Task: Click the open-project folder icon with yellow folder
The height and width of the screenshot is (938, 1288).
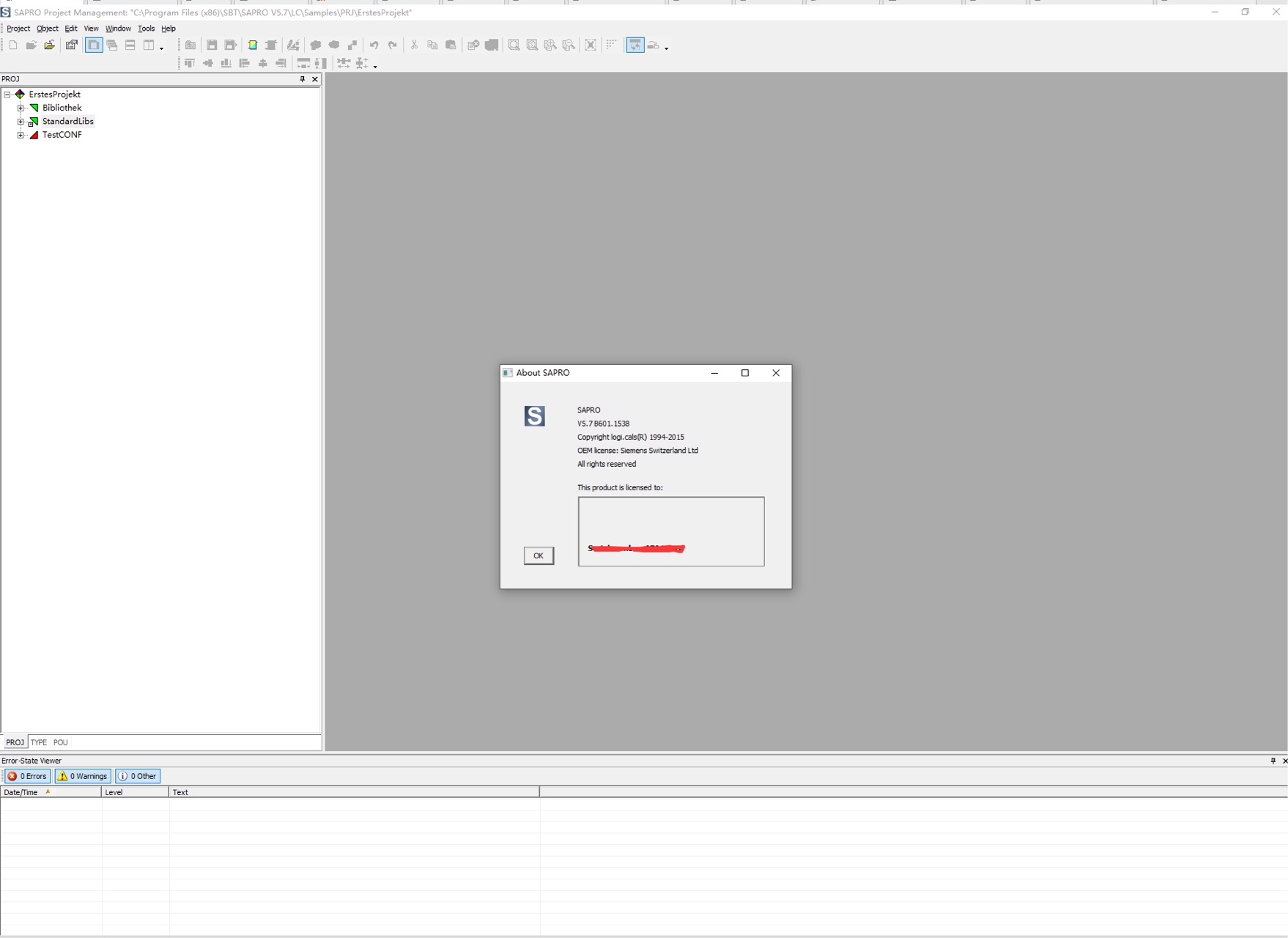Action: click(49, 45)
